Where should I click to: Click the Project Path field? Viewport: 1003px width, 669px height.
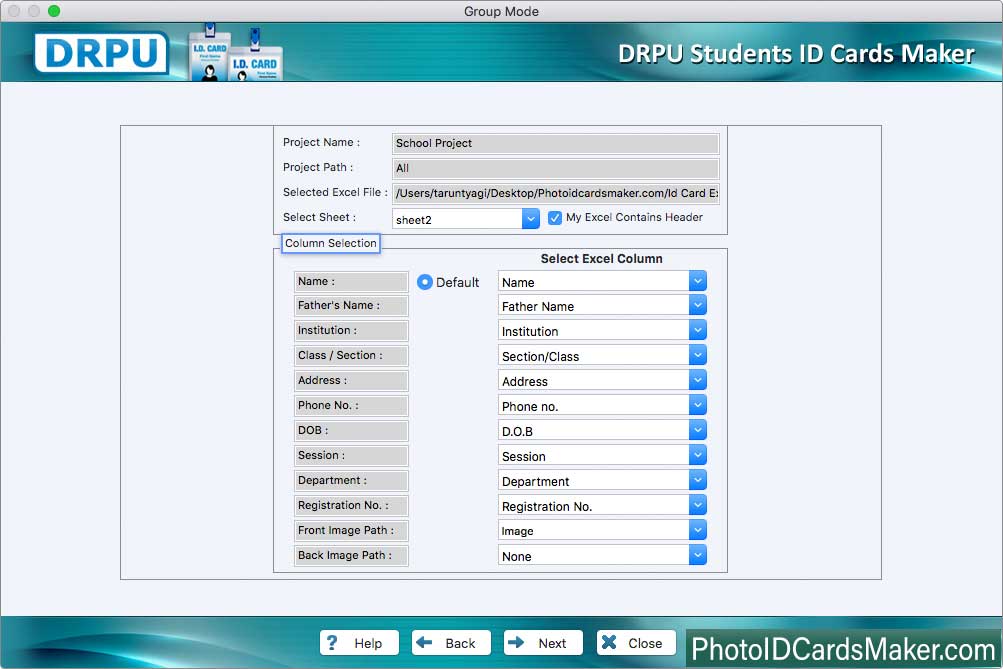pyautogui.click(x=555, y=168)
